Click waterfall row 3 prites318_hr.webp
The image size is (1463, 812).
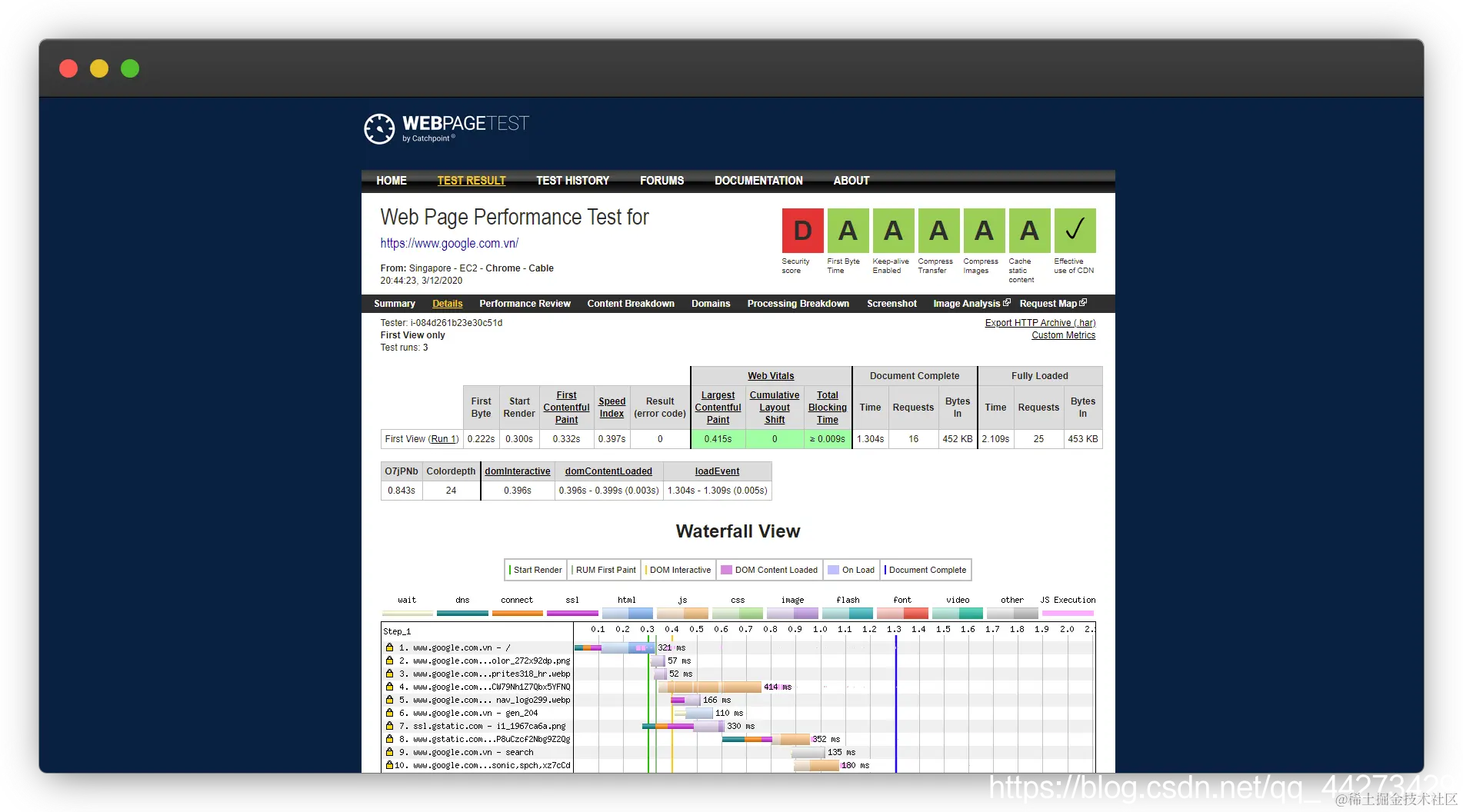[477, 674]
